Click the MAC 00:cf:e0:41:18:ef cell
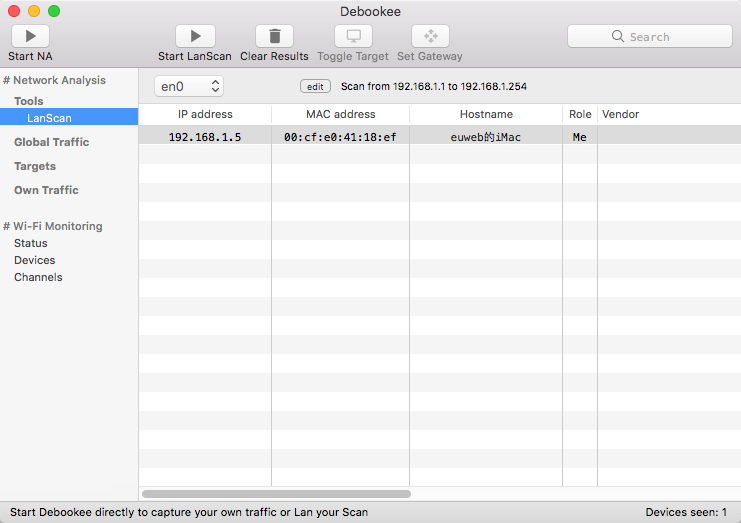The width and height of the screenshot is (741, 523). point(340,137)
